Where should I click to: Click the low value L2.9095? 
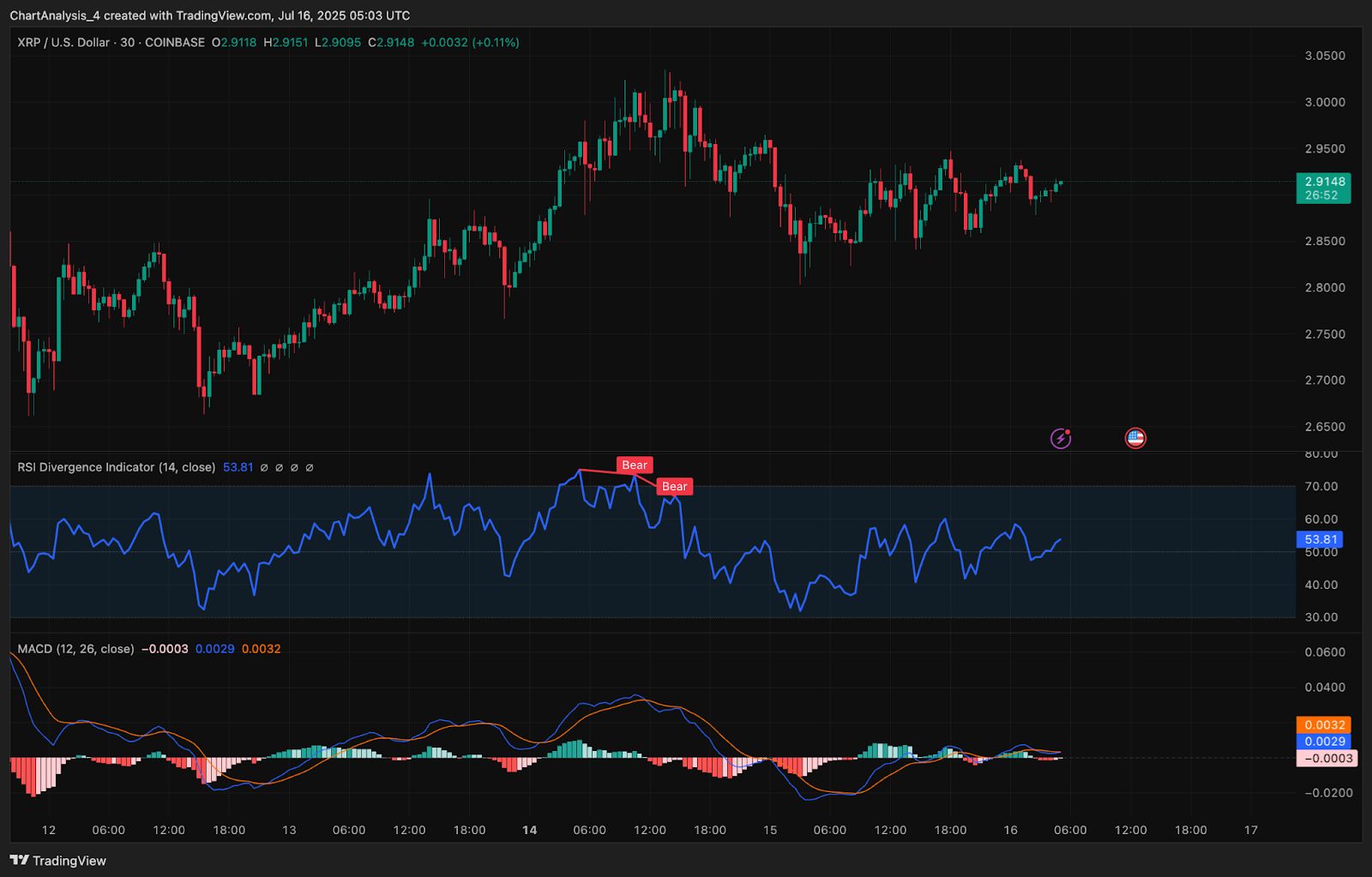pos(338,42)
